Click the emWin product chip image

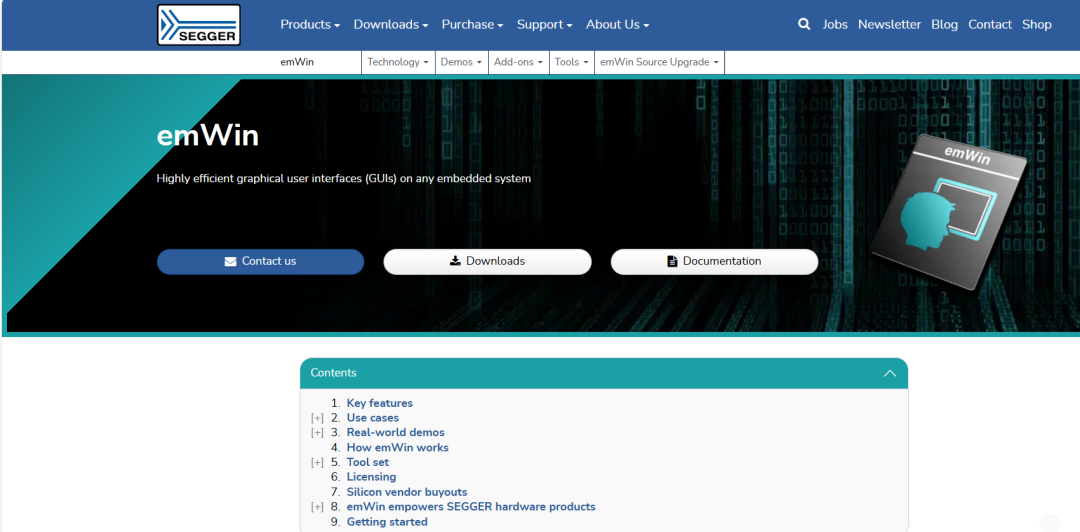tap(948, 212)
